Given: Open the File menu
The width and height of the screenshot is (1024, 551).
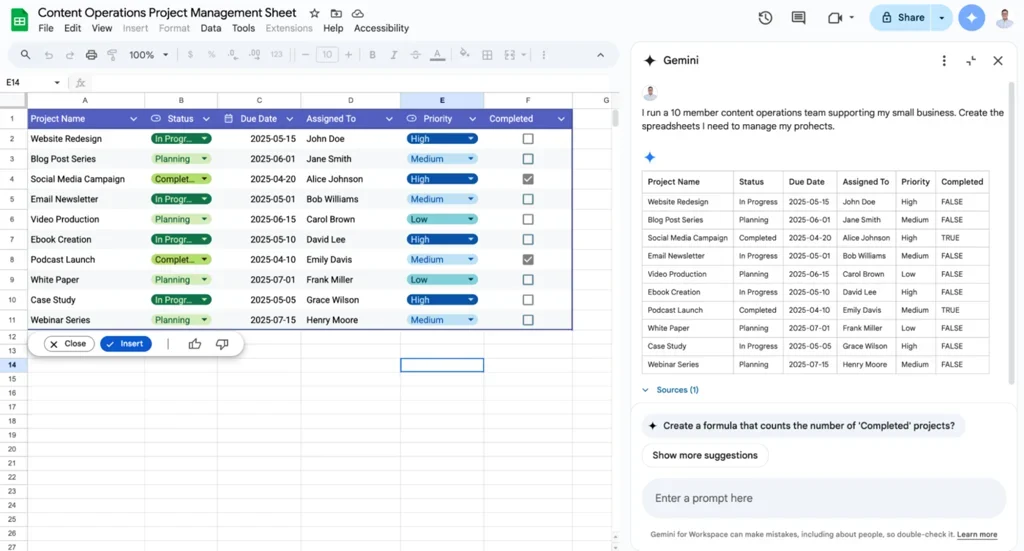Looking at the screenshot, I should point(46,28).
